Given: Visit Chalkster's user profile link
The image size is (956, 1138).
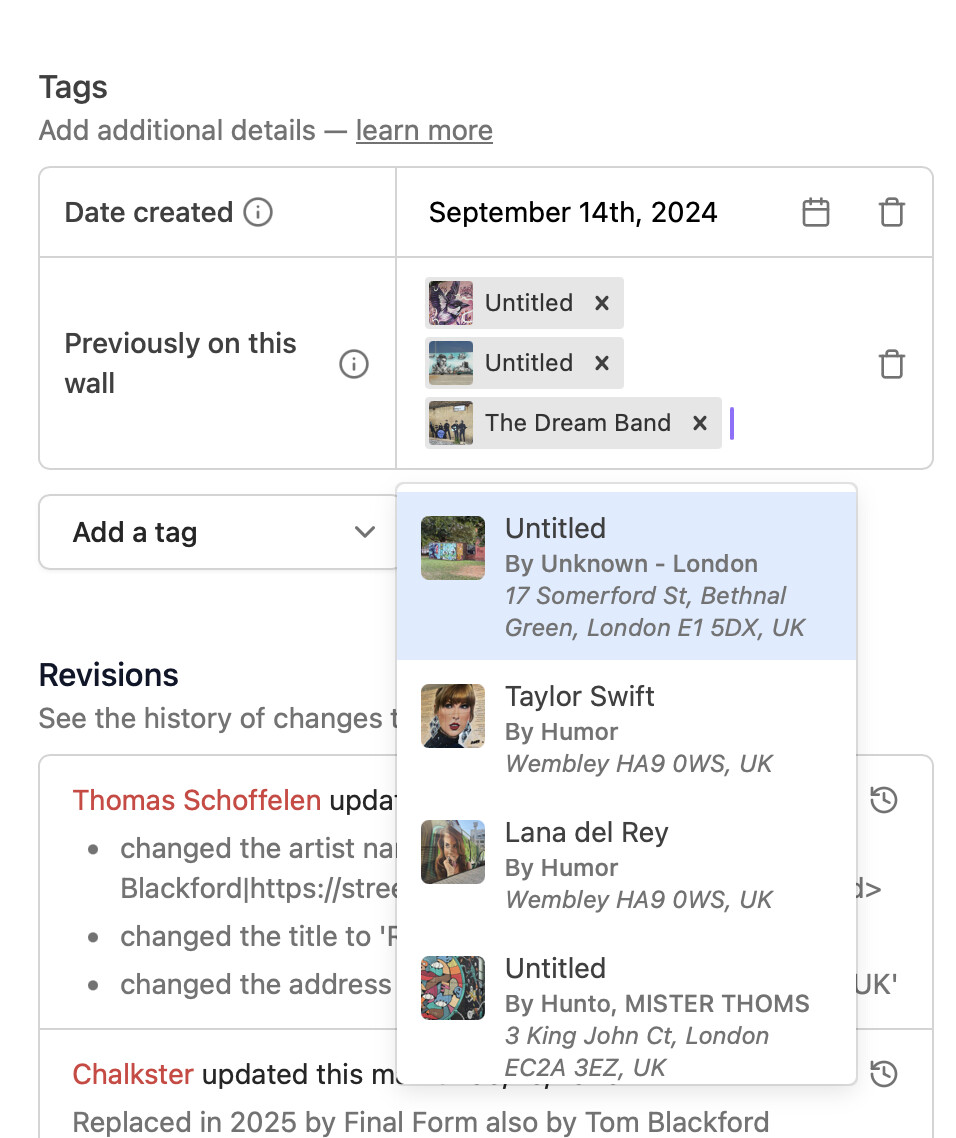Looking at the screenshot, I should tap(133, 1074).
